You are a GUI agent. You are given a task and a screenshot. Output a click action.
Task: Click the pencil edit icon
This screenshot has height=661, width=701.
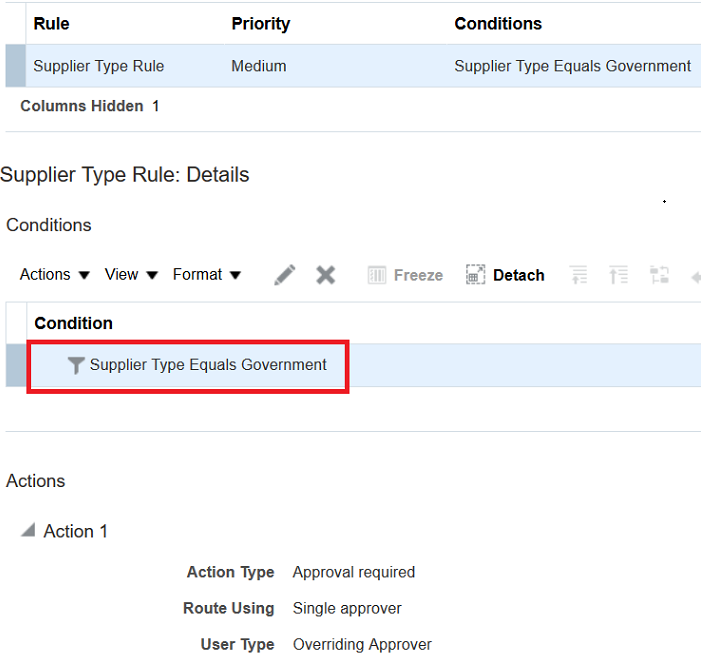click(285, 275)
